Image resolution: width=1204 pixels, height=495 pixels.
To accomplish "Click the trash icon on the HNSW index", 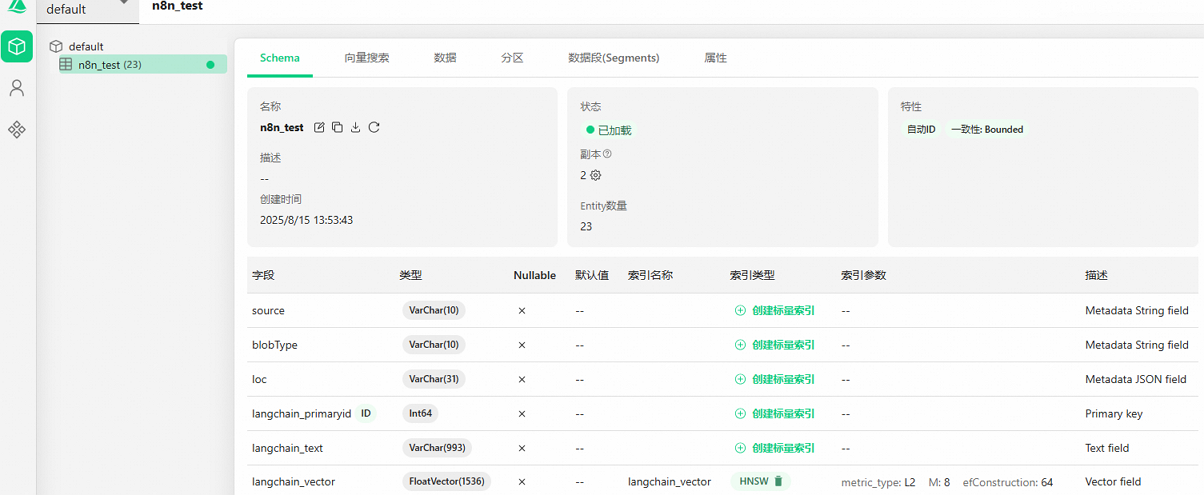I will click(x=778, y=481).
